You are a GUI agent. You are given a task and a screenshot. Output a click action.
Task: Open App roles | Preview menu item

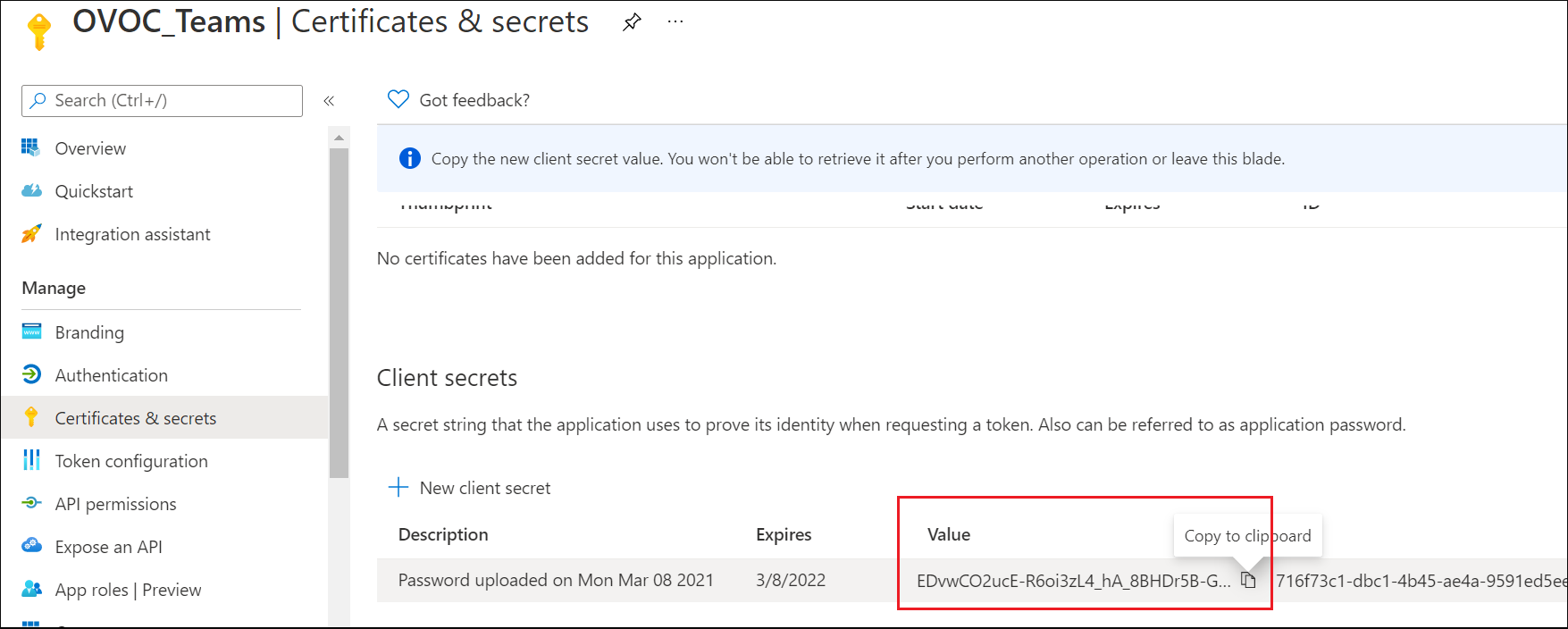pos(128,590)
